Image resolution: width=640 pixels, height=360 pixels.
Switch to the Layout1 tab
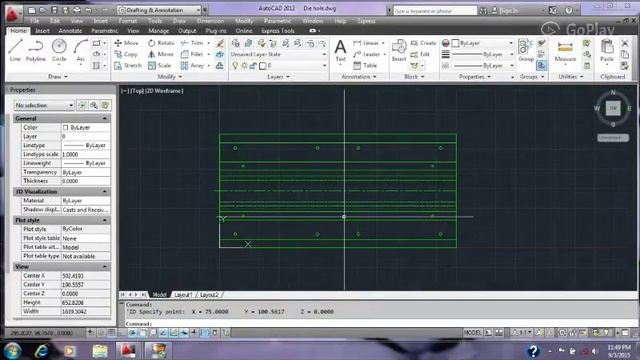(183, 295)
